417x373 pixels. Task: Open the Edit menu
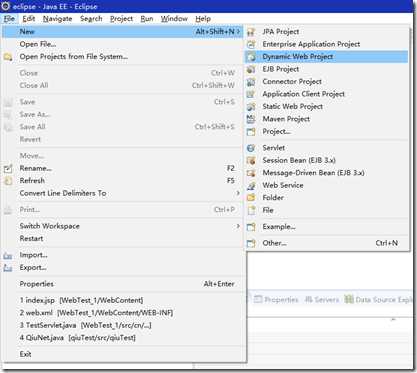[x=29, y=19]
